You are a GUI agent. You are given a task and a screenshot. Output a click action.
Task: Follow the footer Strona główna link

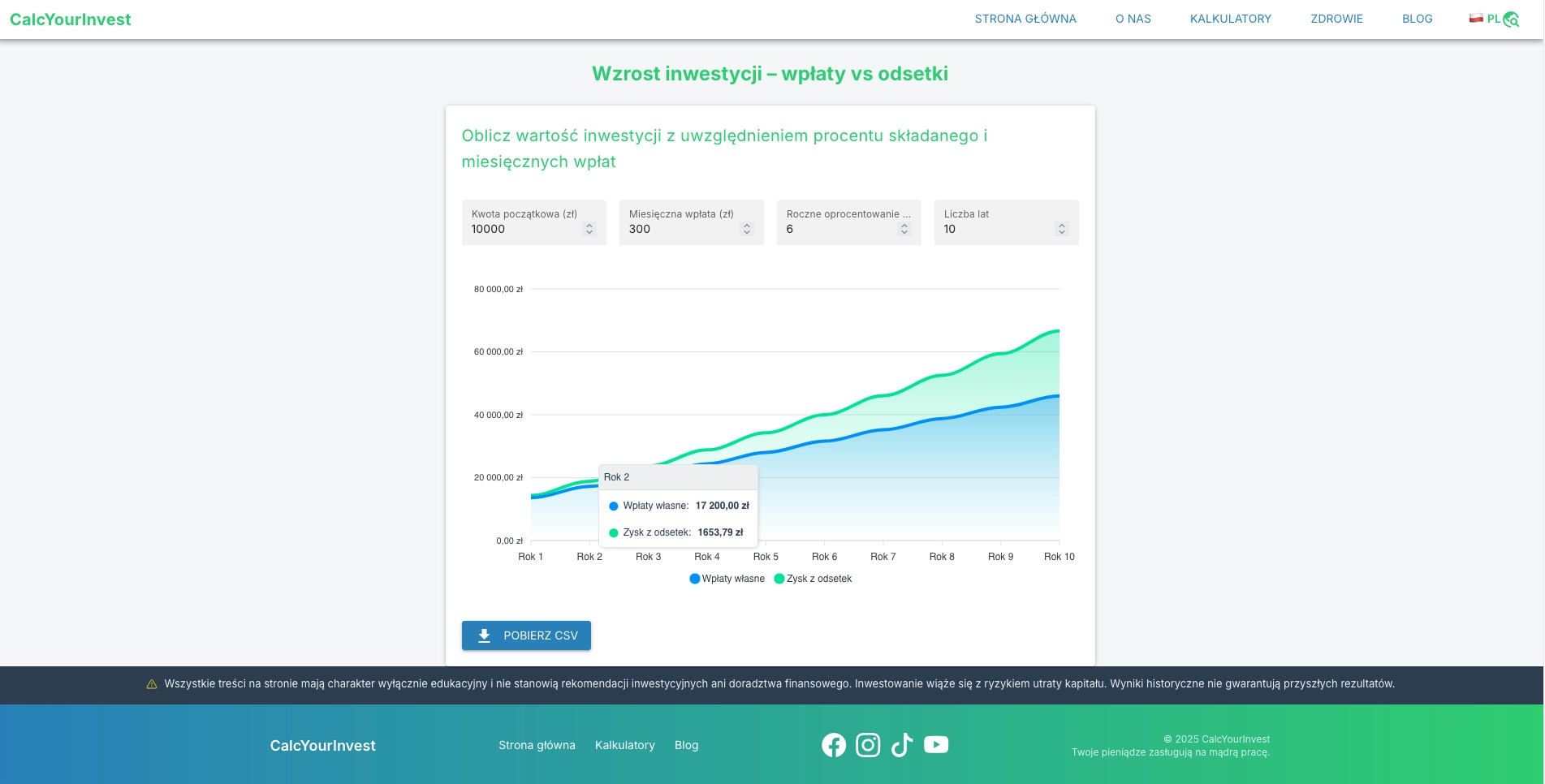[x=537, y=745]
